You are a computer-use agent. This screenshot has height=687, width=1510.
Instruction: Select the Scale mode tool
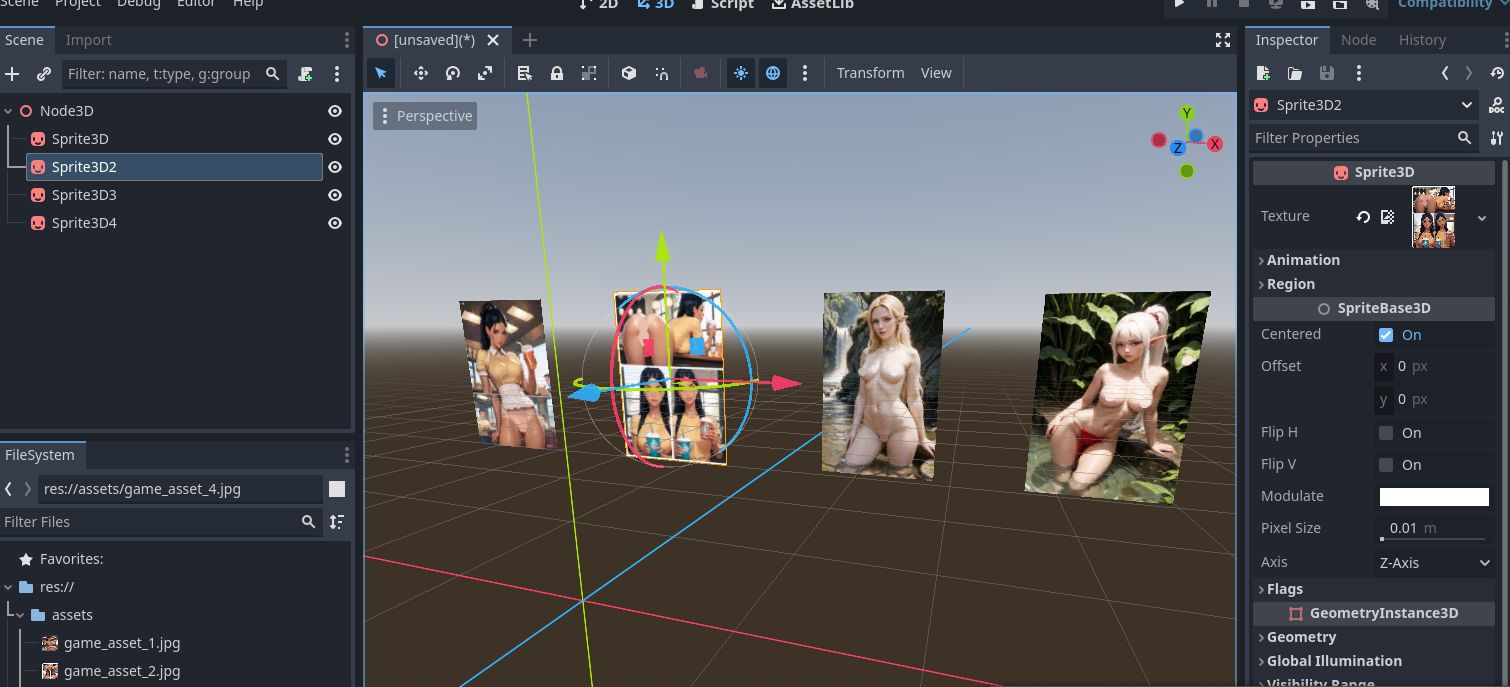point(485,73)
